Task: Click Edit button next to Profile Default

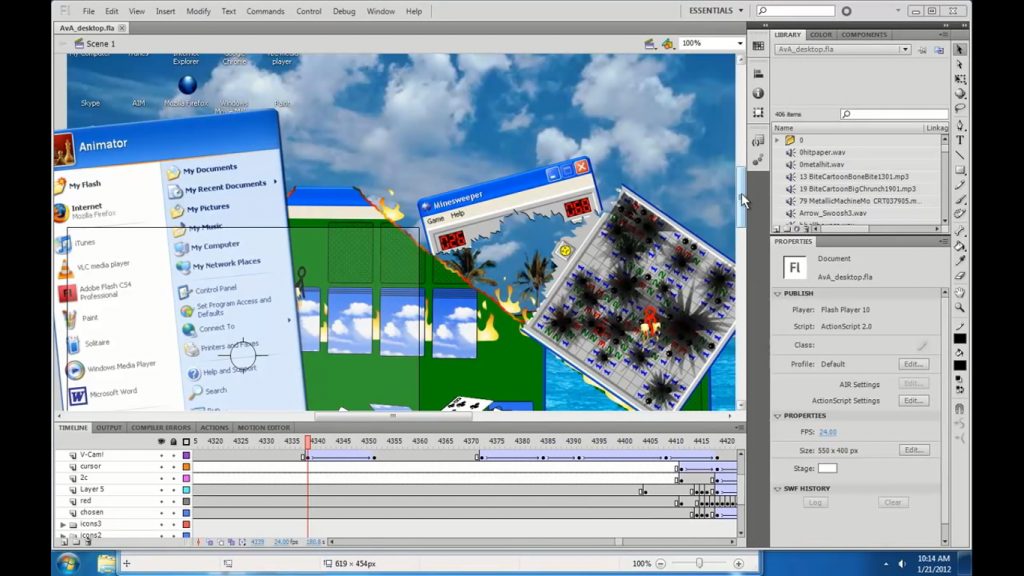Action: (x=913, y=364)
